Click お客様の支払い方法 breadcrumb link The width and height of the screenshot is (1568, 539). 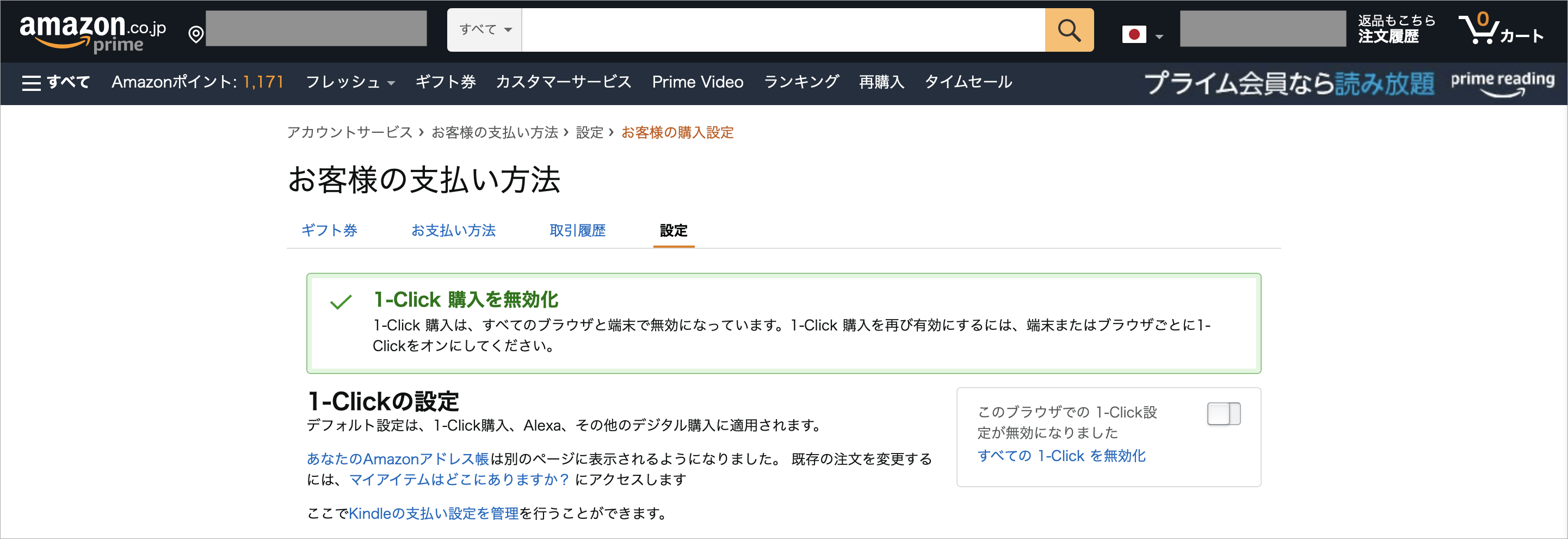[495, 132]
